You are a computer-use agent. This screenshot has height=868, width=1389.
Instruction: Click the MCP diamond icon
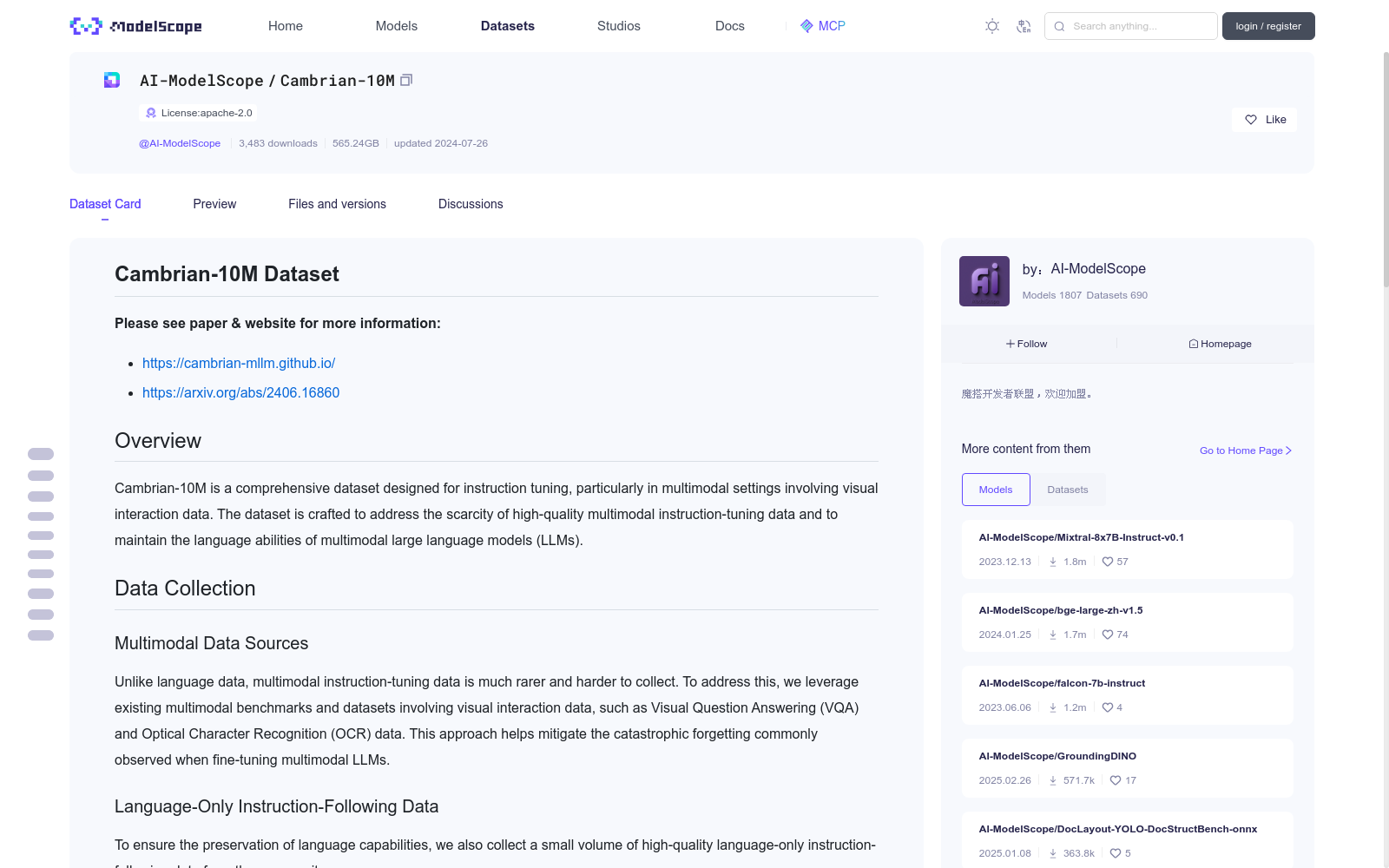tap(806, 26)
